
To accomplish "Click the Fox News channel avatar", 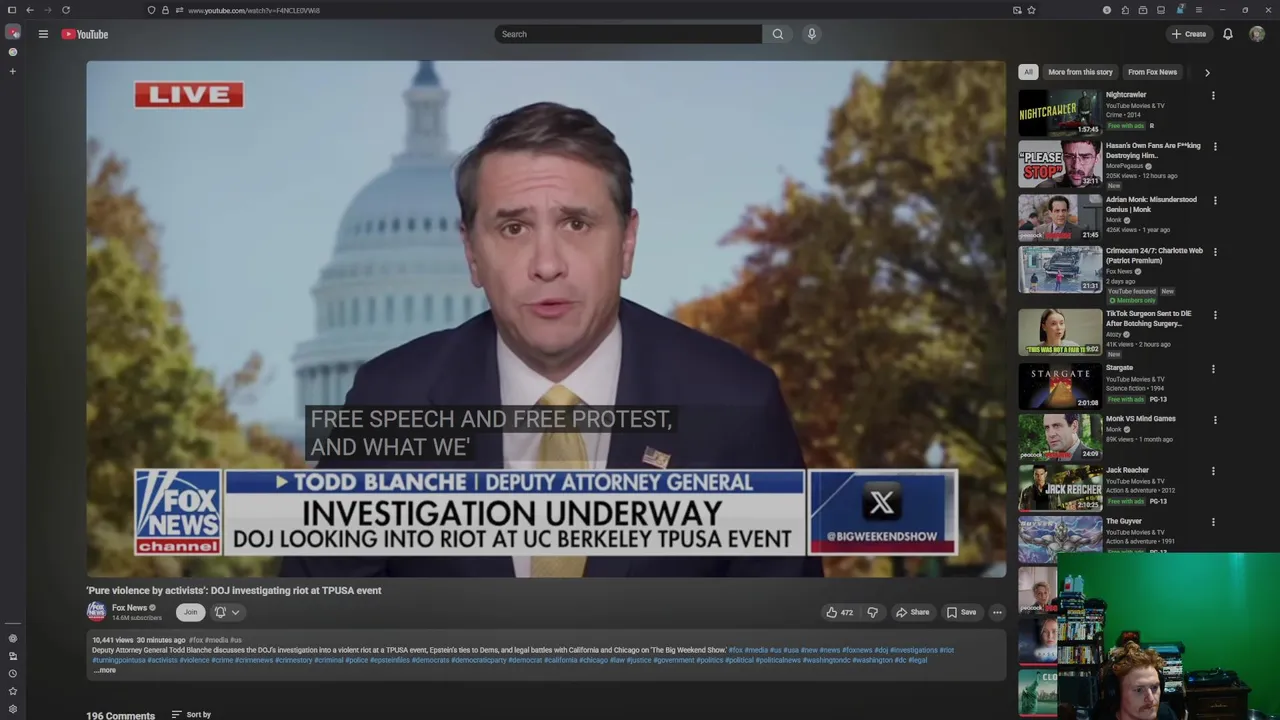I will point(96,612).
